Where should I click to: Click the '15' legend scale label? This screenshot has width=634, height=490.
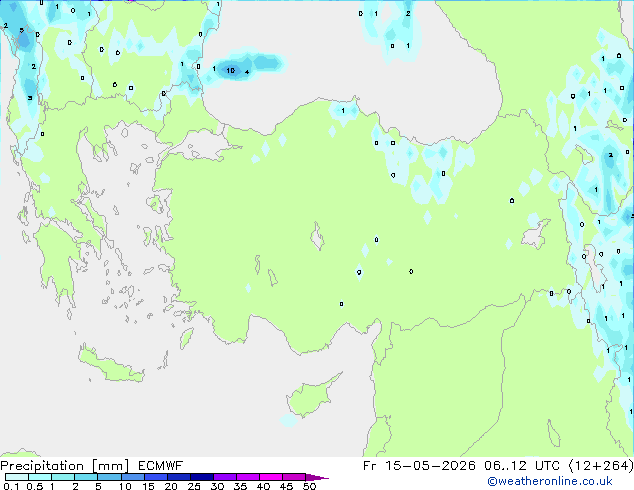(x=148, y=486)
